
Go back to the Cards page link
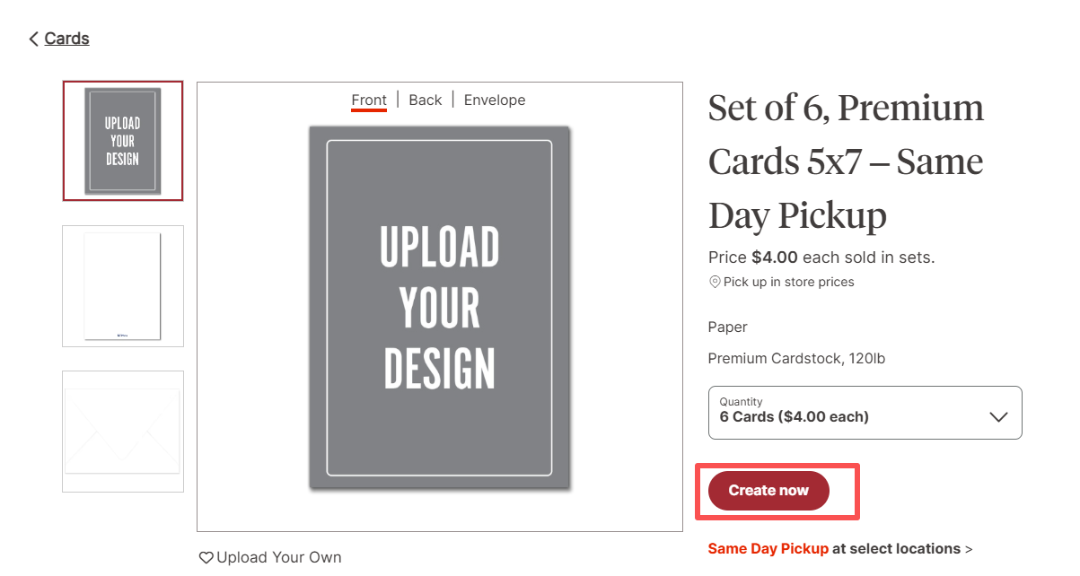tap(67, 39)
